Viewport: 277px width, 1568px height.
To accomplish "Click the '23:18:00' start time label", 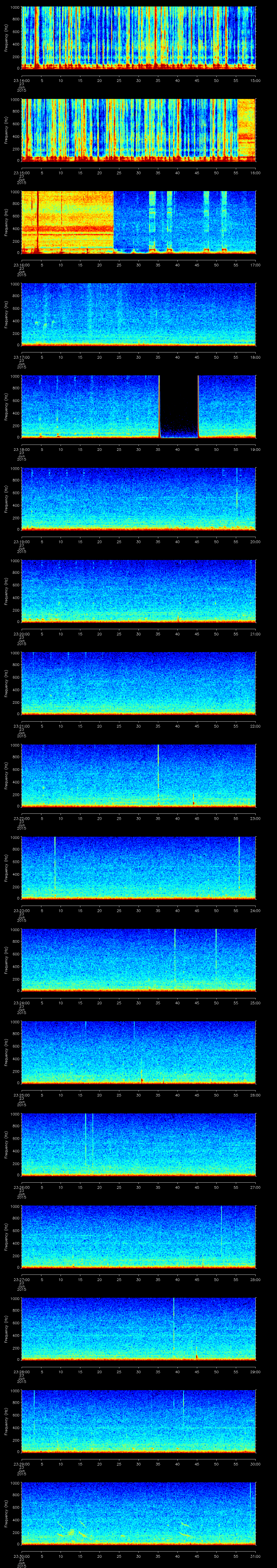I will point(21,449).
